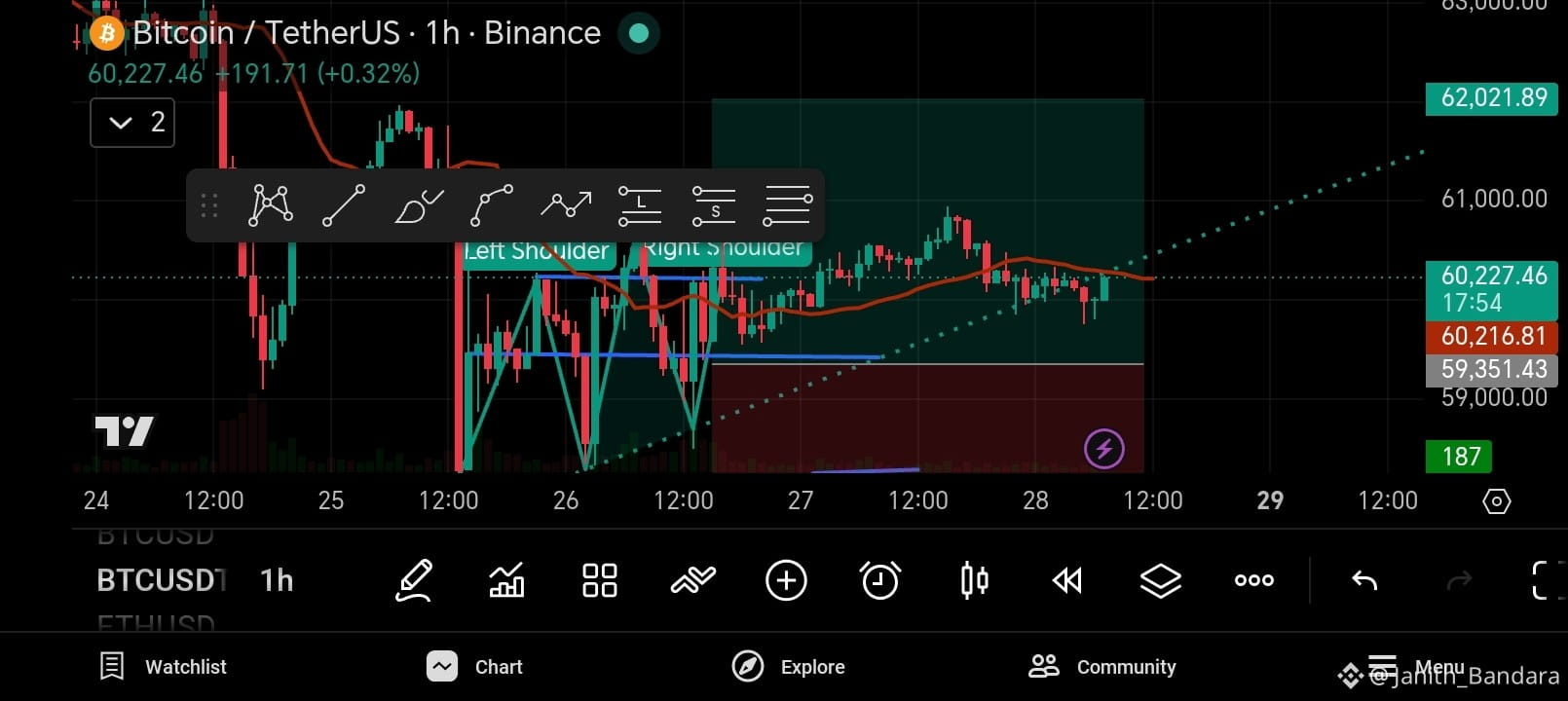Open the BTCUSDT symbol search

click(x=162, y=581)
